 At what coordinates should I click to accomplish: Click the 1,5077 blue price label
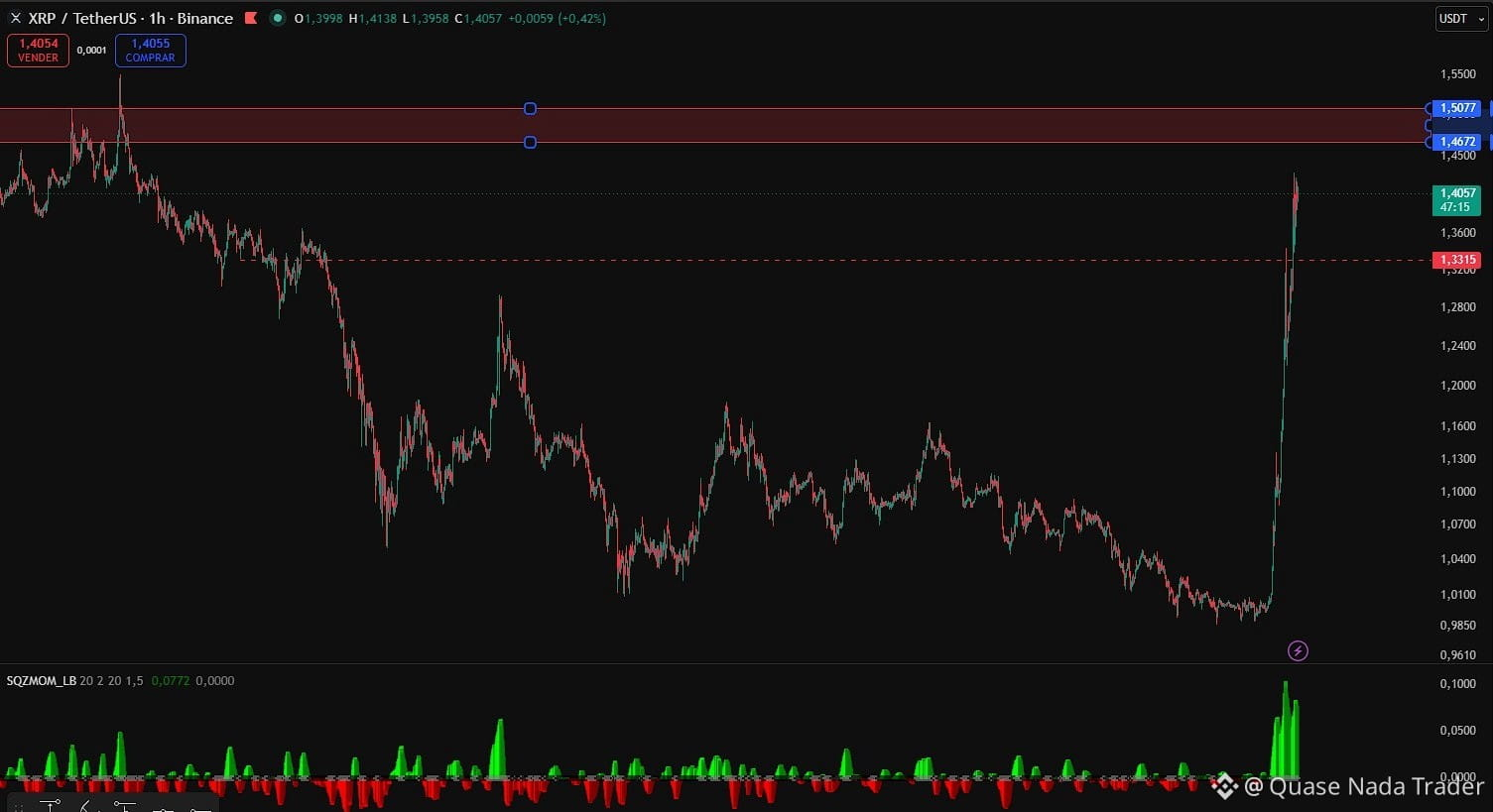click(1458, 108)
